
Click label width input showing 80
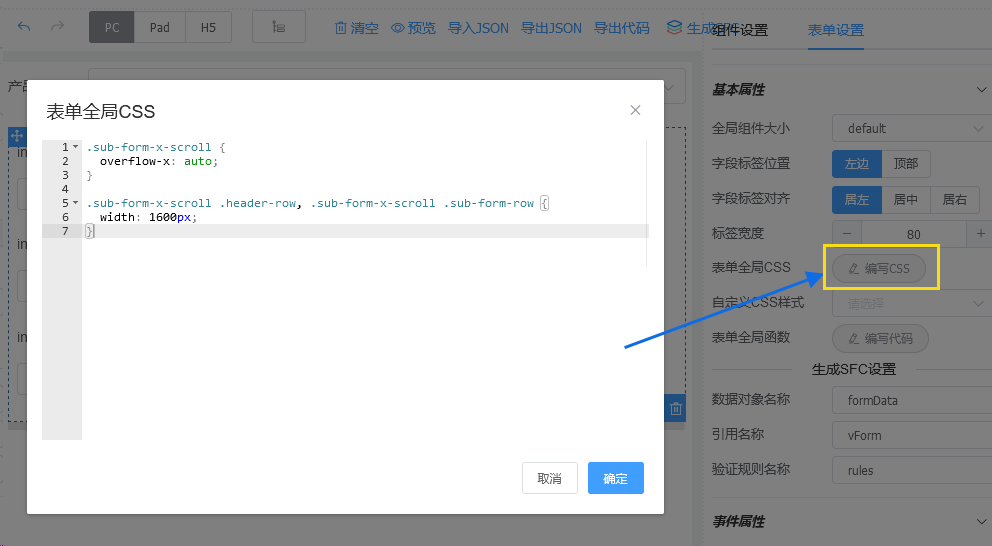click(x=914, y=234)
